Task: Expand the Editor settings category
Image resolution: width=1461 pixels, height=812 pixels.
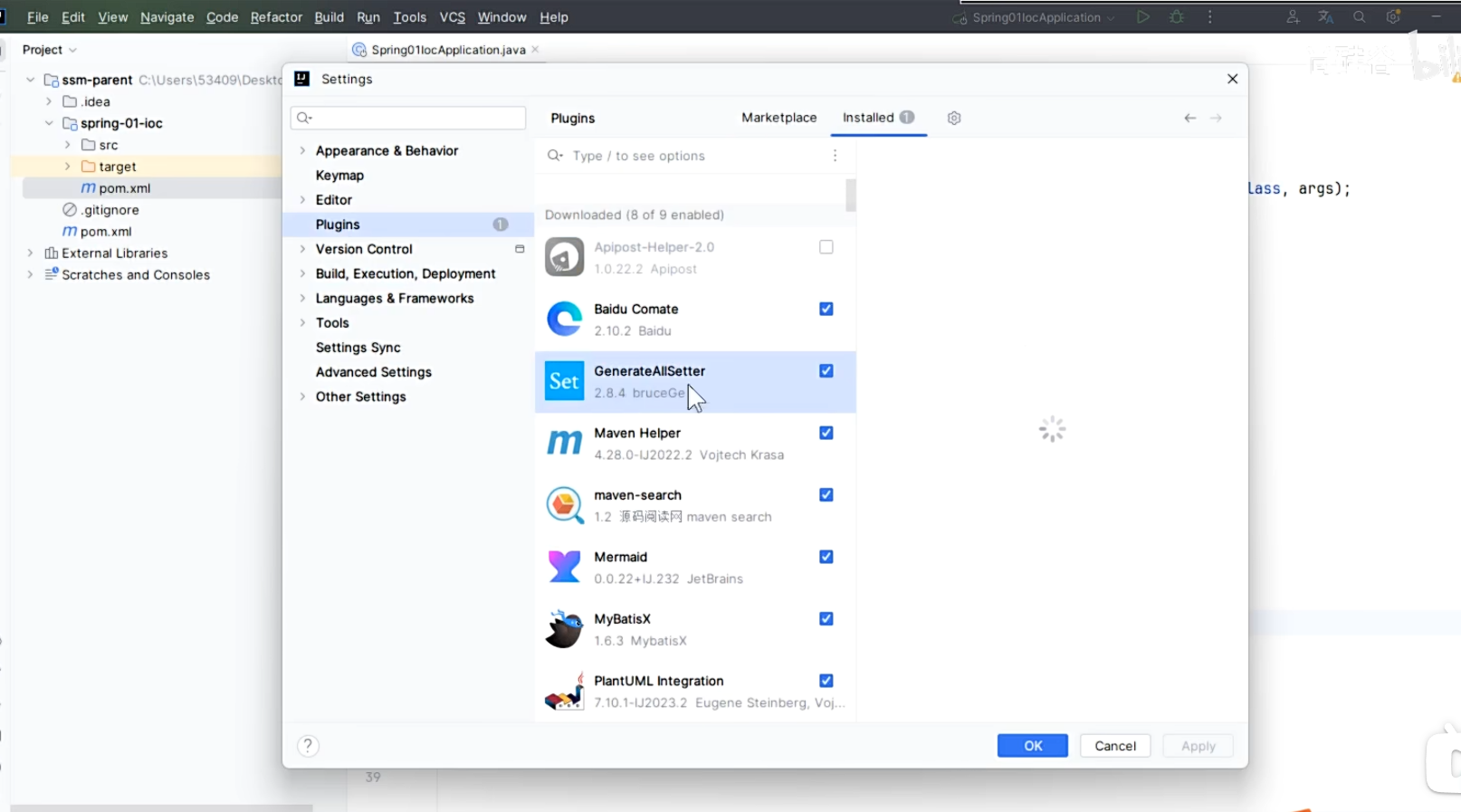Action: point(302,200)
